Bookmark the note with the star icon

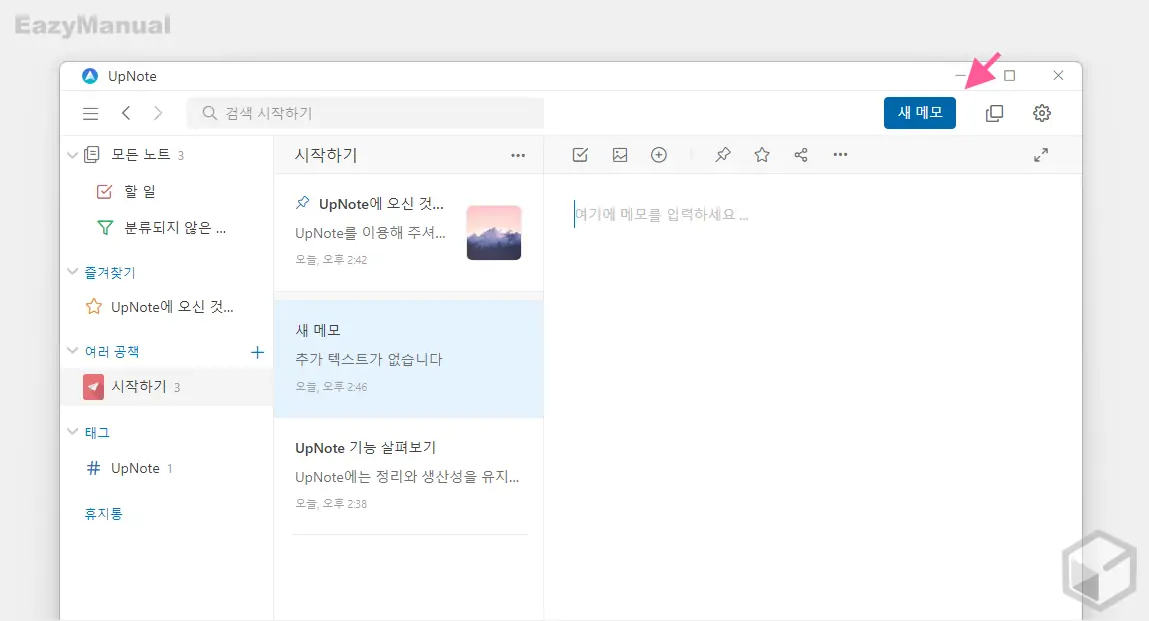tap(762, 155)
